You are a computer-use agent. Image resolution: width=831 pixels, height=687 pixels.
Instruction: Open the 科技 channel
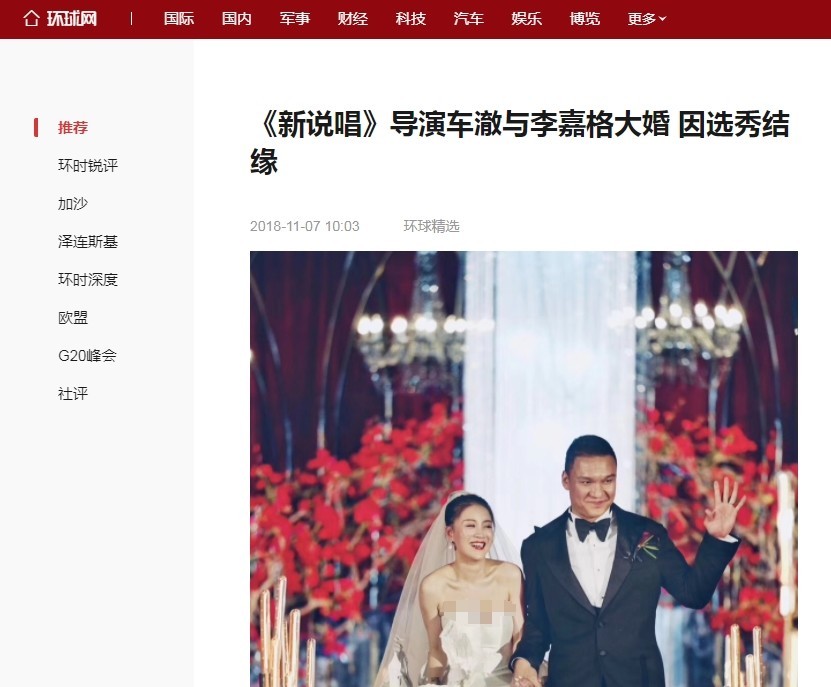coord(411,19)
